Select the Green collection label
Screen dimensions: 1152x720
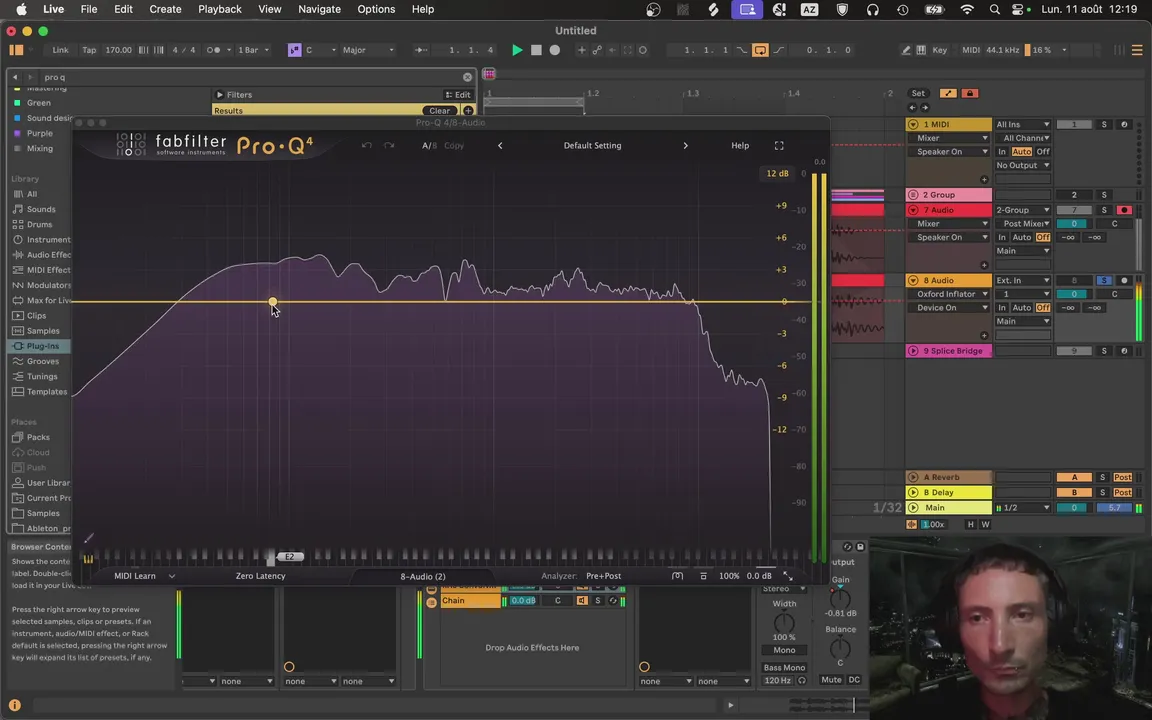pos(39,103)
